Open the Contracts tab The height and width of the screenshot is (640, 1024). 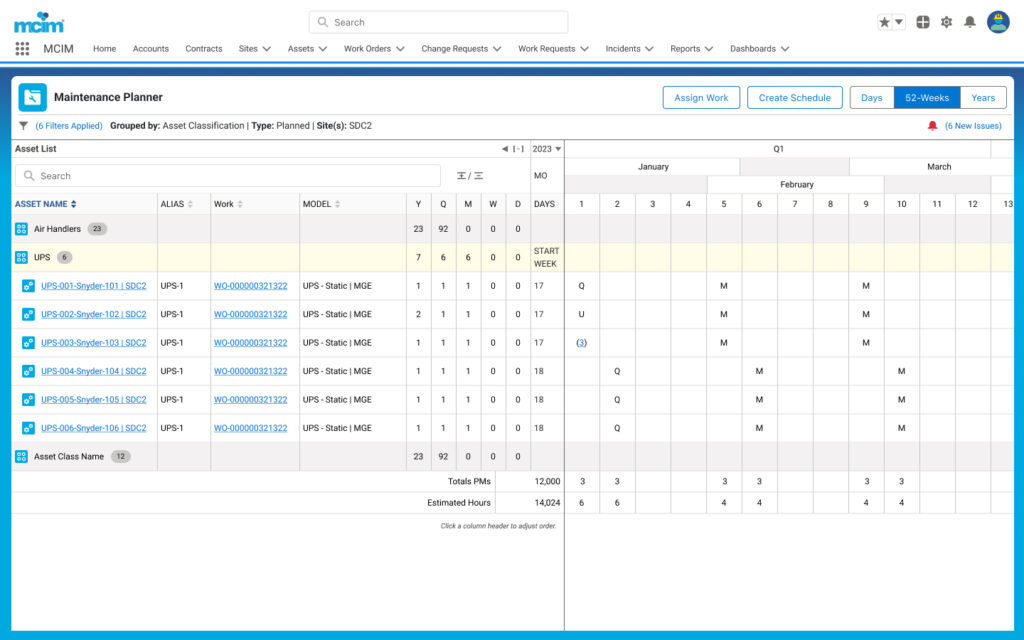click(x=204, y=49)
